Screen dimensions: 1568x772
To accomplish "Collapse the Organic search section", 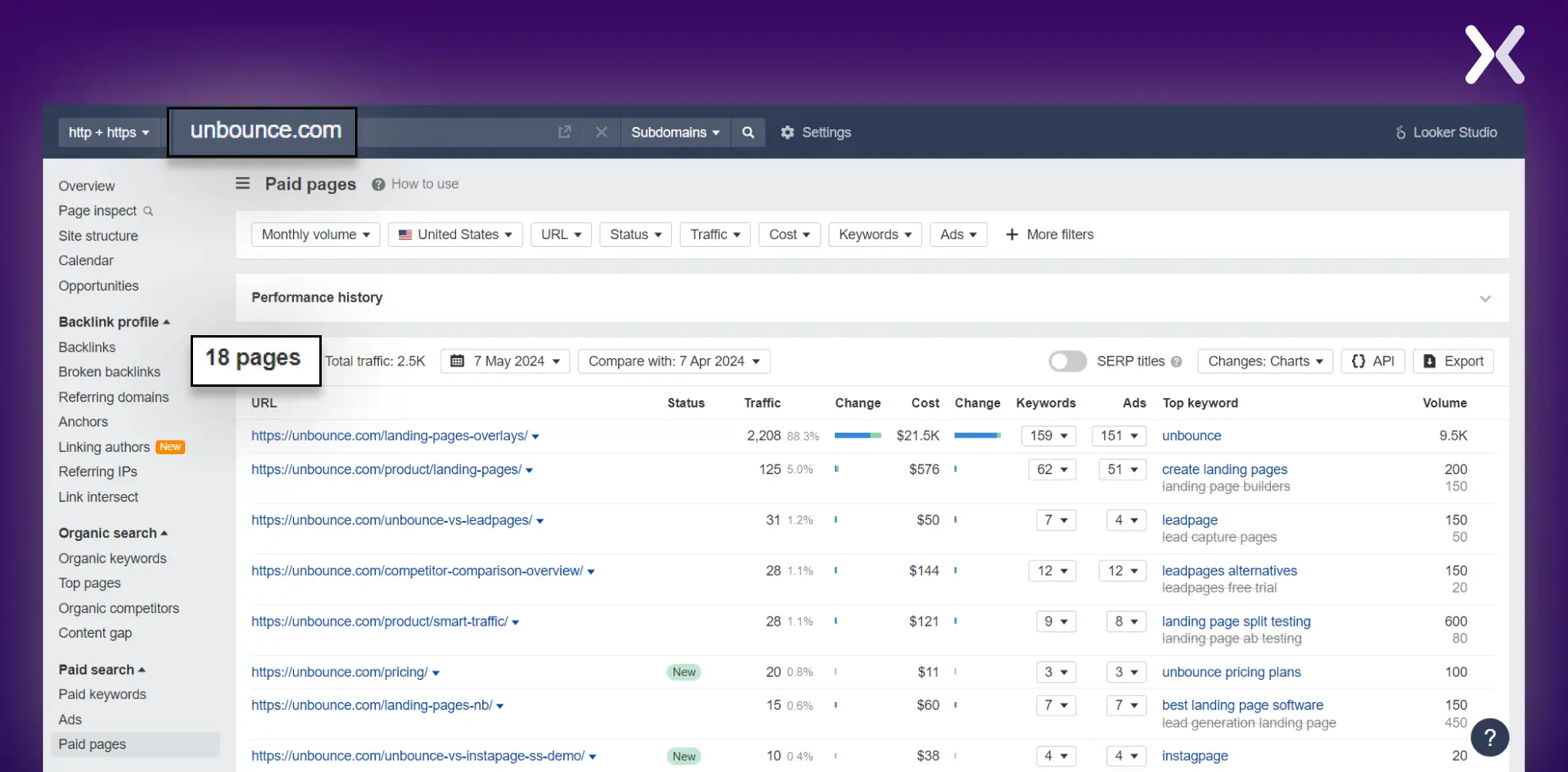I will [x=113, y=533].
